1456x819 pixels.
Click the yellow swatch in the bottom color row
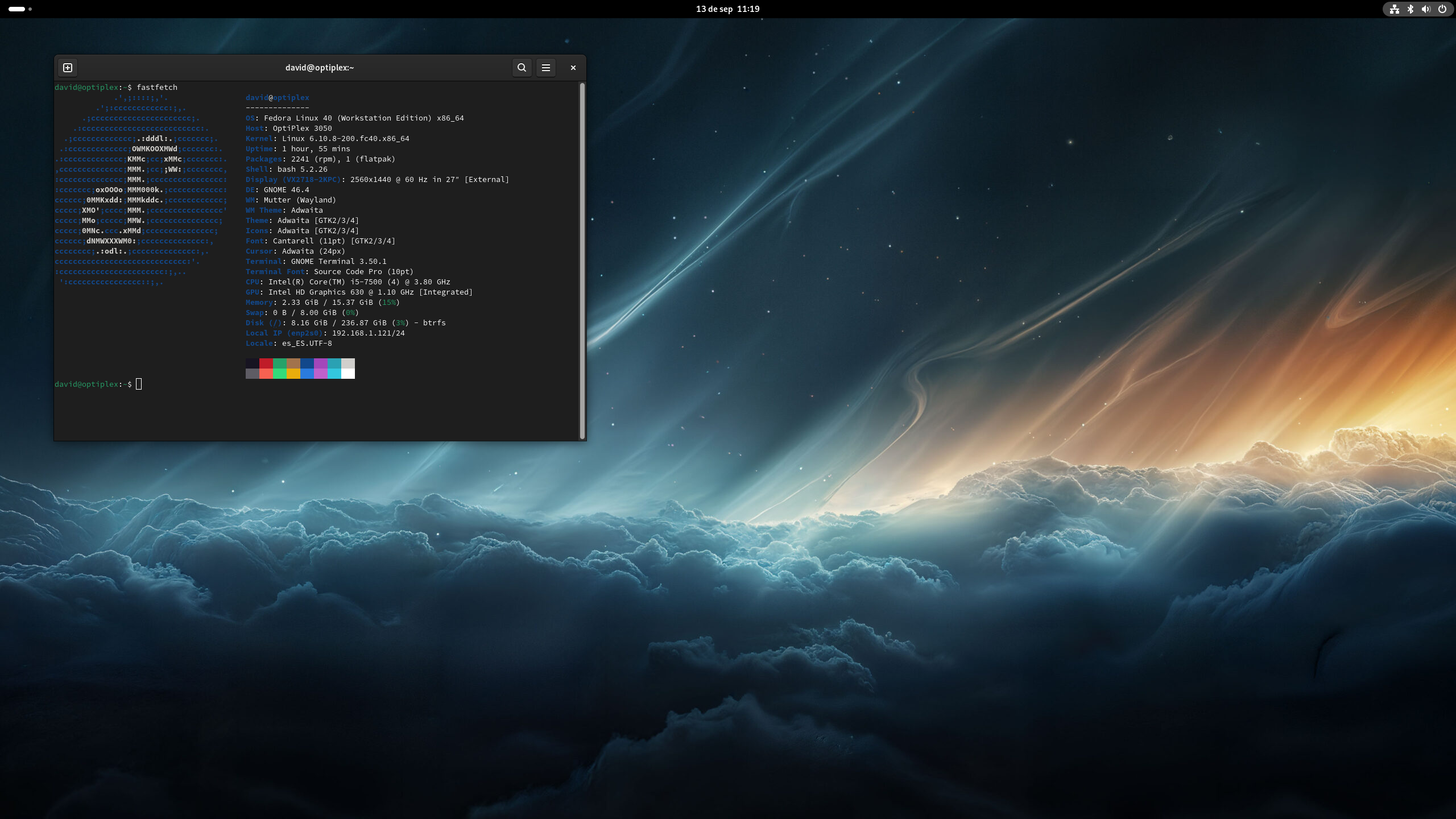point(293,374)
